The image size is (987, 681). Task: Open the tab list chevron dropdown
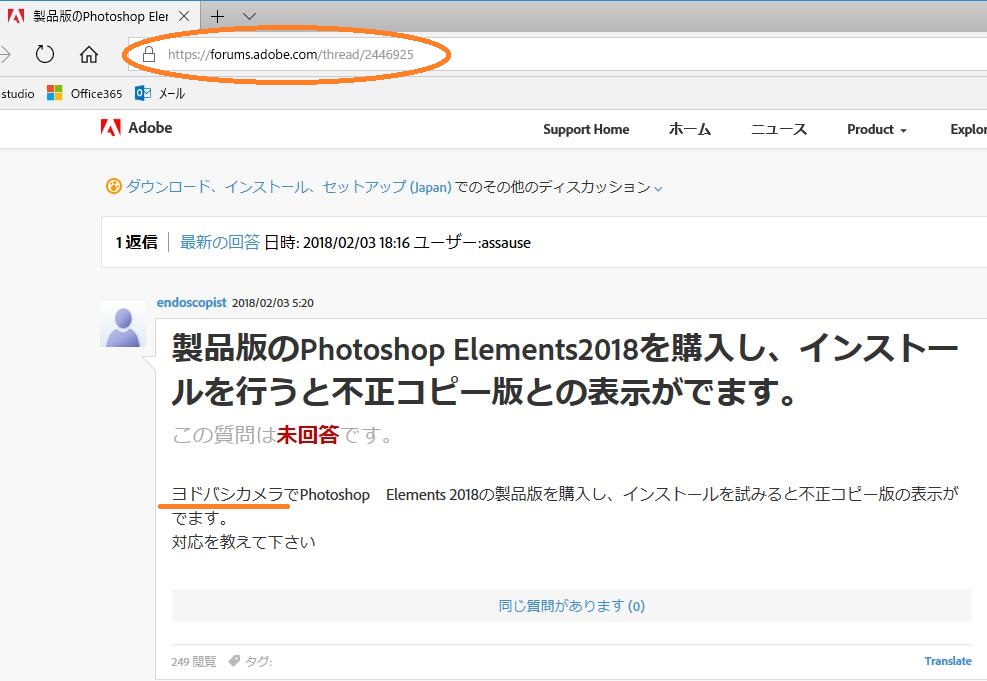tap(249, 16)
